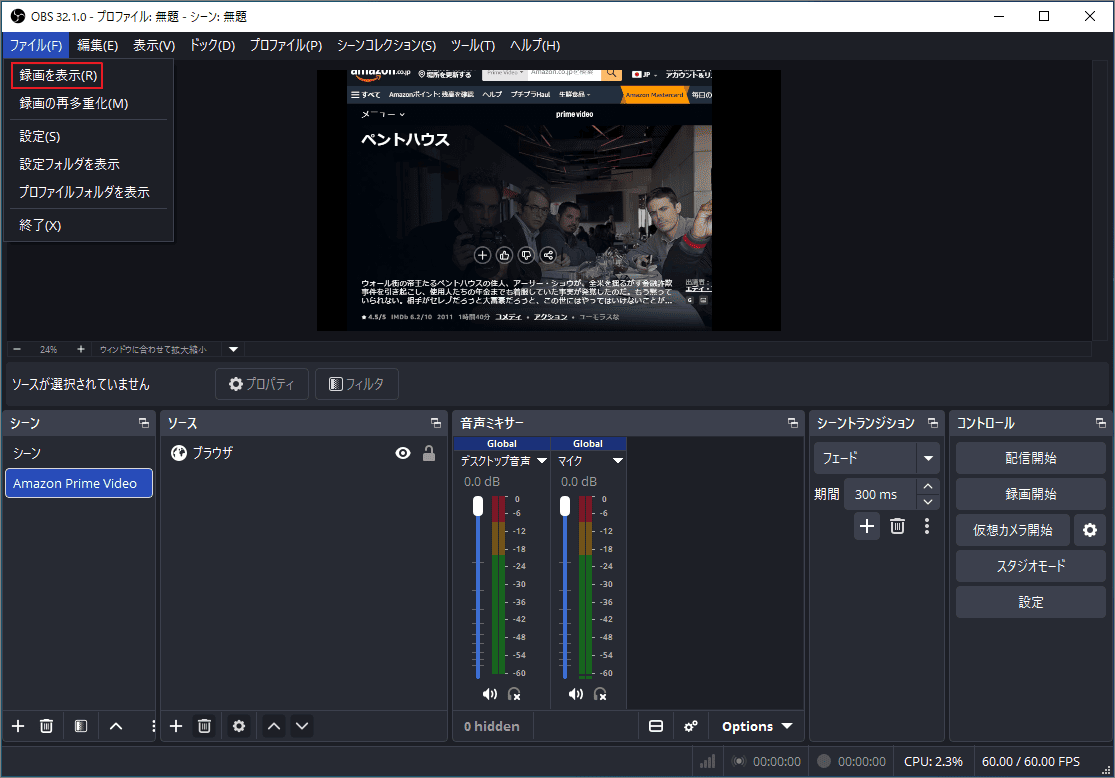This screenshot has width=1115, height=778.
Task: Open preview scaling dropdown arrow
Action: point(233,349)
